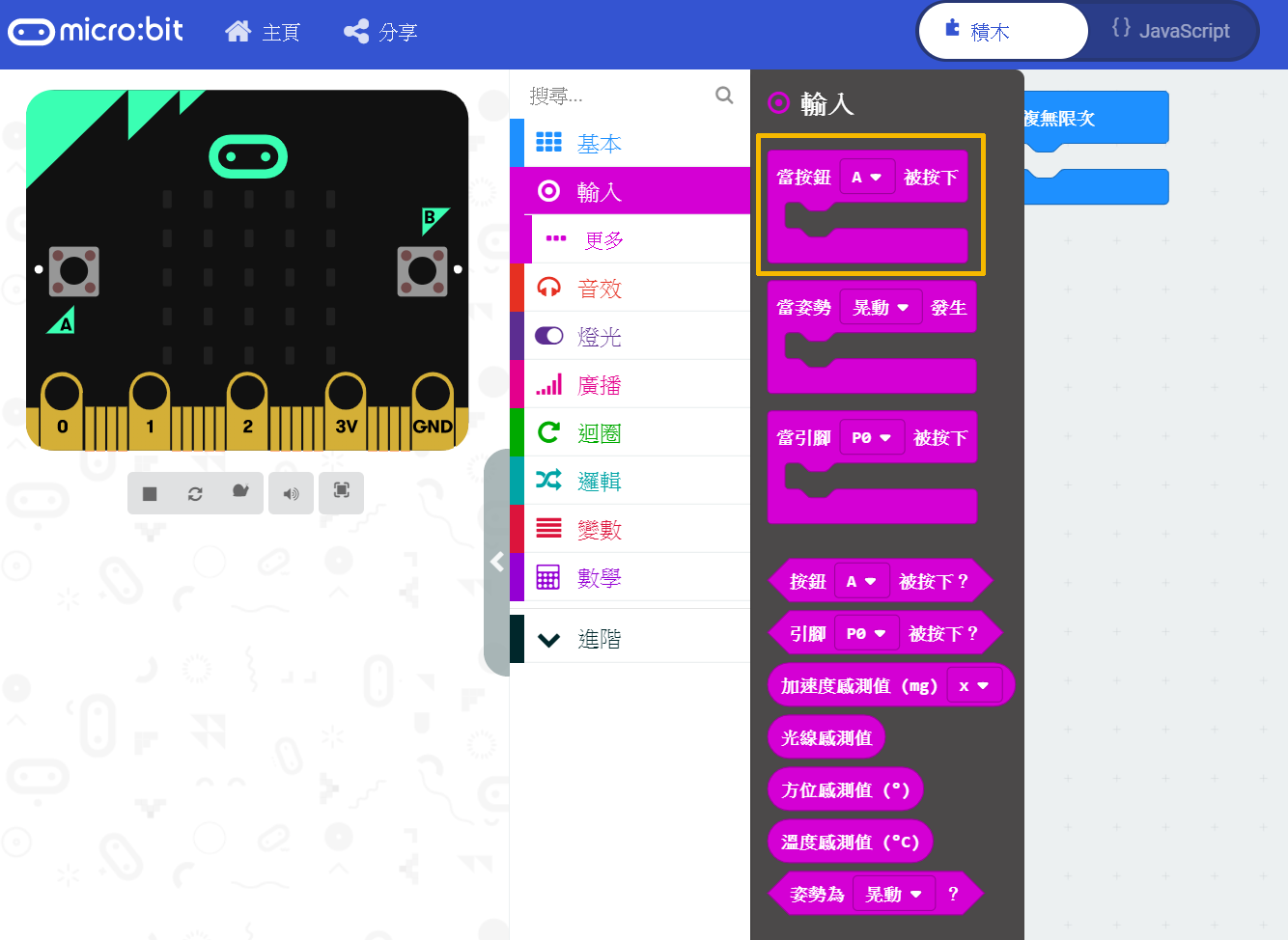Open the 數學 category
The height and width of the screenshot is (940, 1288).
coord(630,577)
